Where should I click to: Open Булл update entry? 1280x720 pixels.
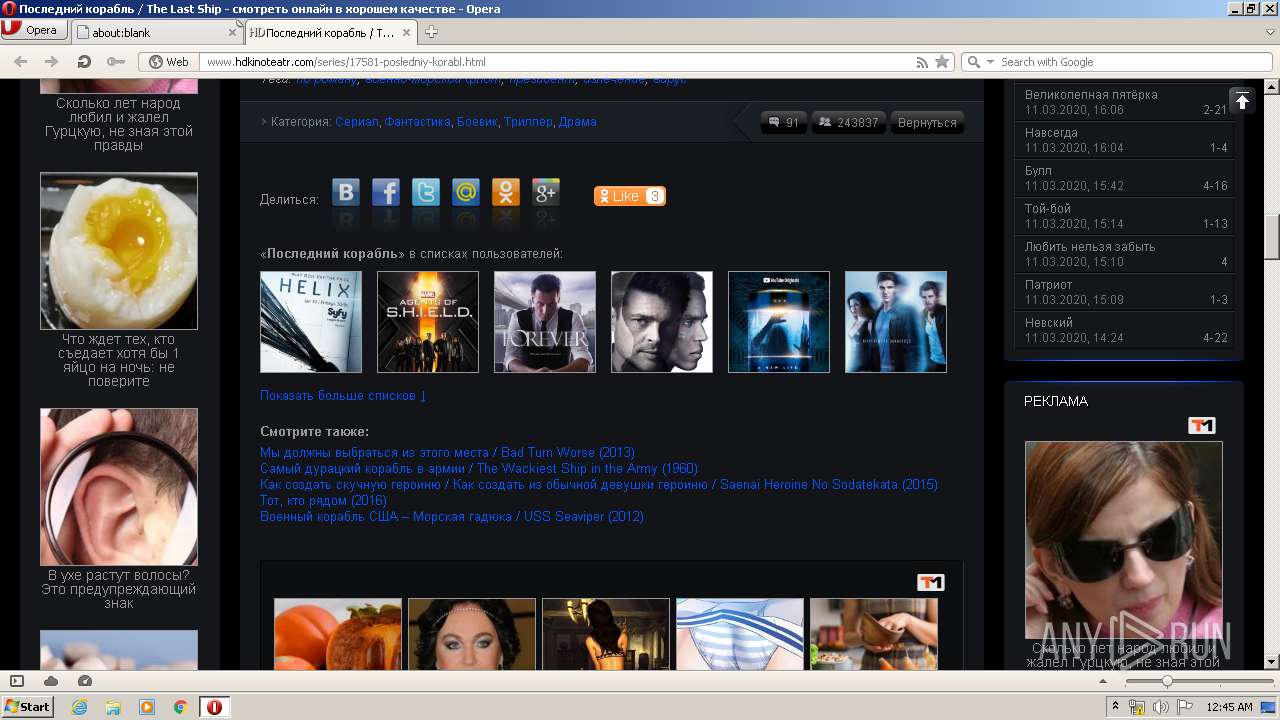click(x=1126, y=178)
